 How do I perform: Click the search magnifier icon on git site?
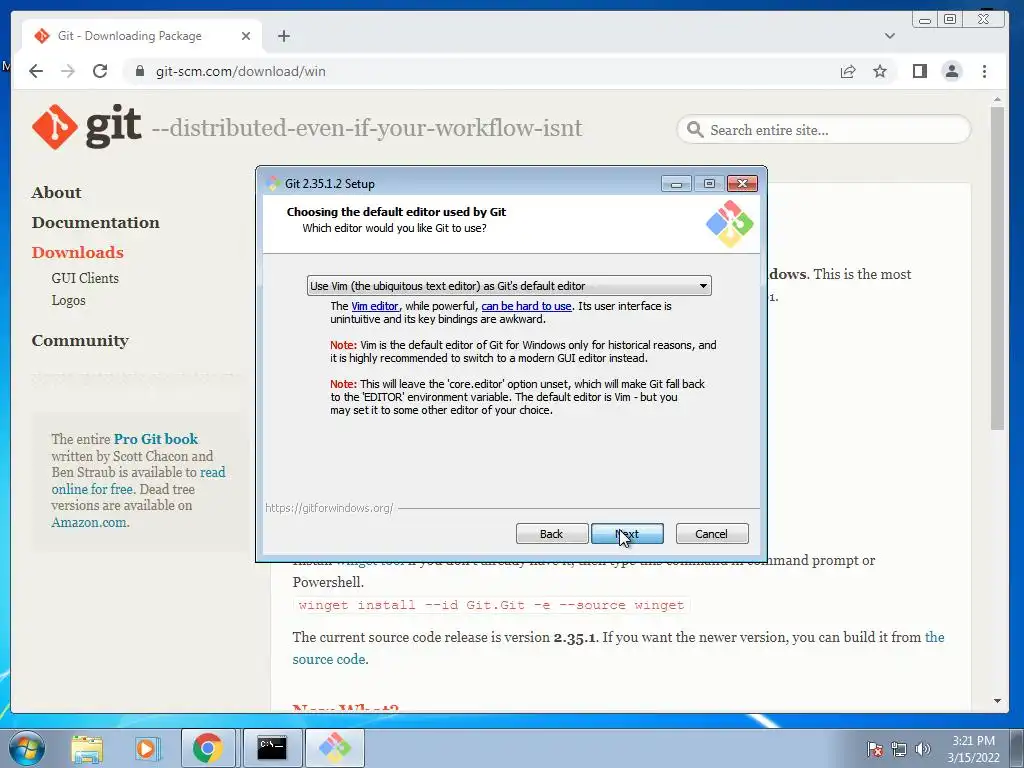click(x=696, y=129)
